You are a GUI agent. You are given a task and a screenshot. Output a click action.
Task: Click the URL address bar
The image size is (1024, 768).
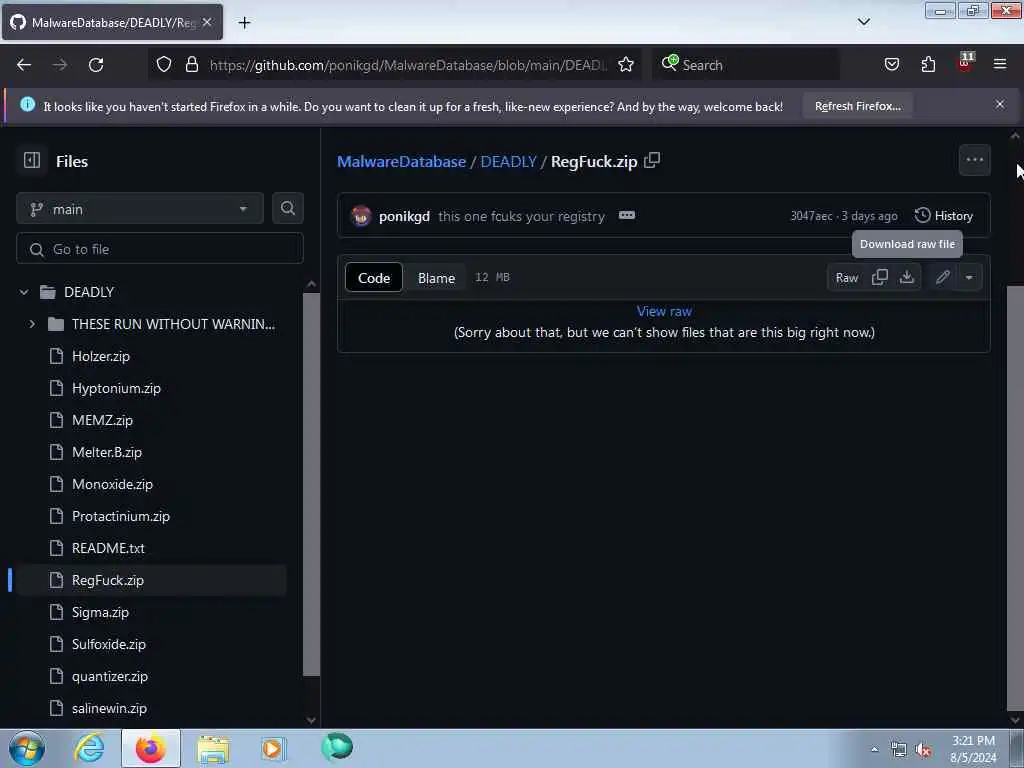point(408,65)
